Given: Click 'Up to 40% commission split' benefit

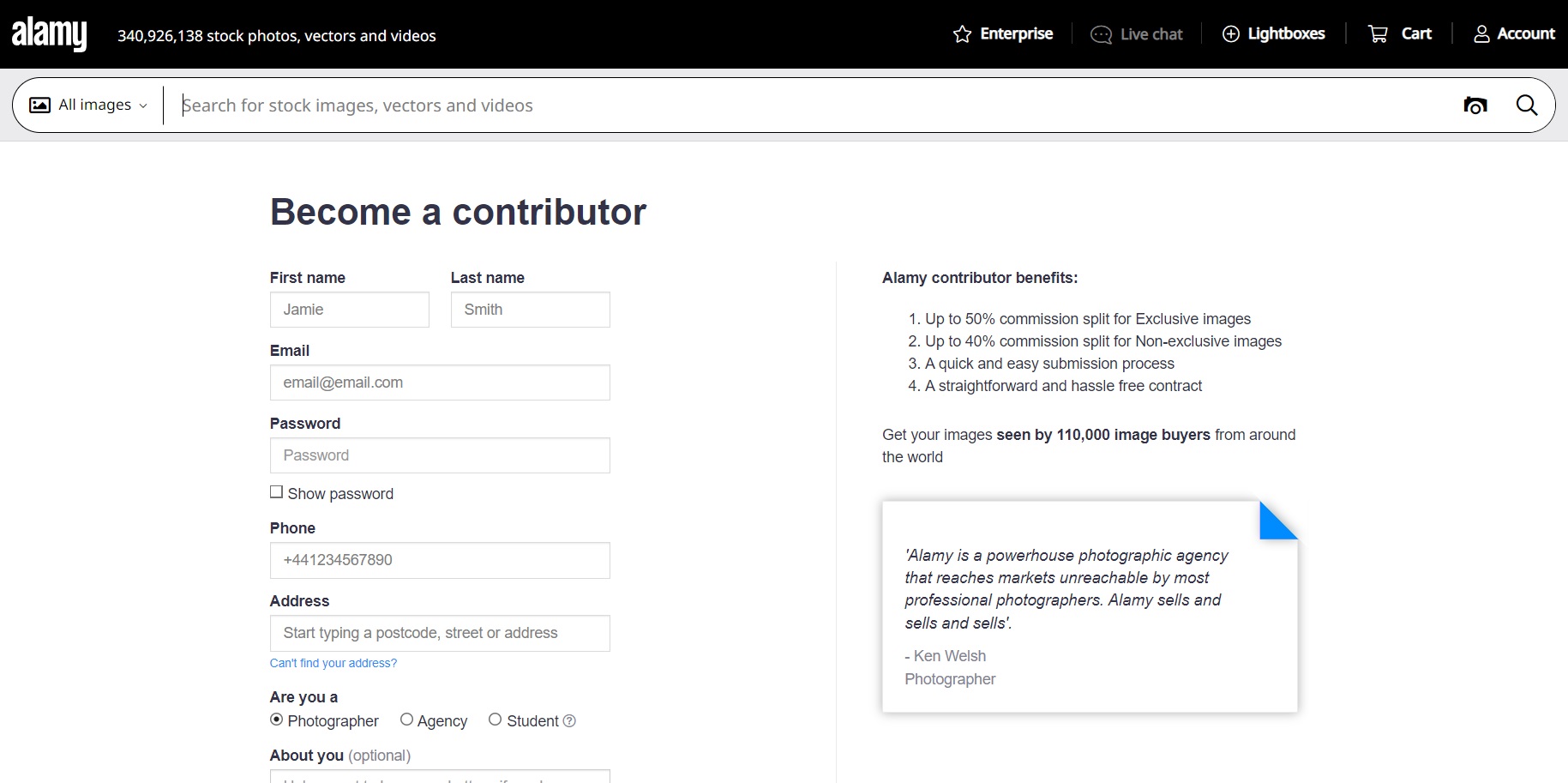Looking at the screenshot, I should [x=1103, y=341].
